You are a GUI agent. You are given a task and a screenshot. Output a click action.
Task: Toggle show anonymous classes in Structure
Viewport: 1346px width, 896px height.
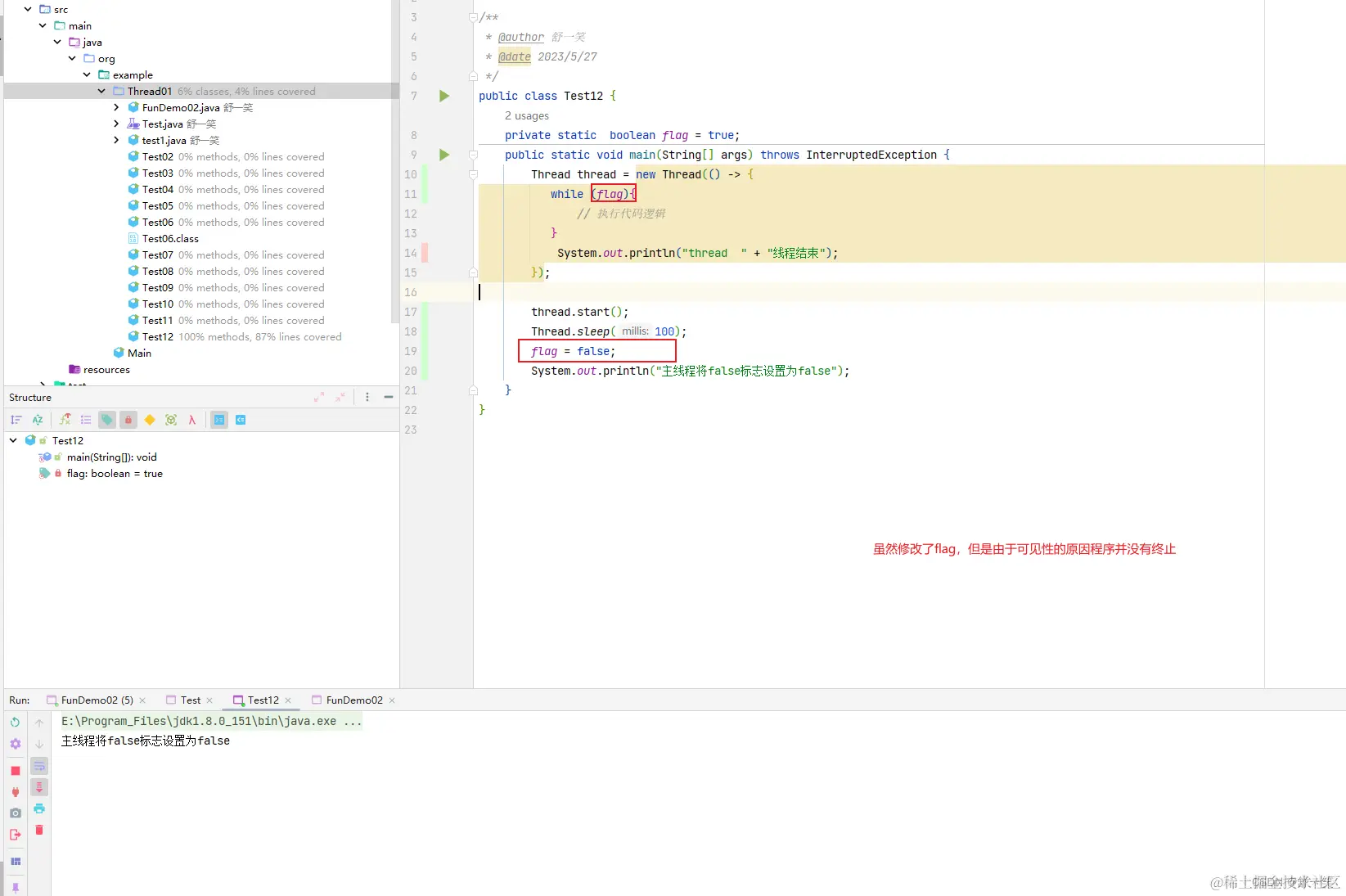(171, 420)
